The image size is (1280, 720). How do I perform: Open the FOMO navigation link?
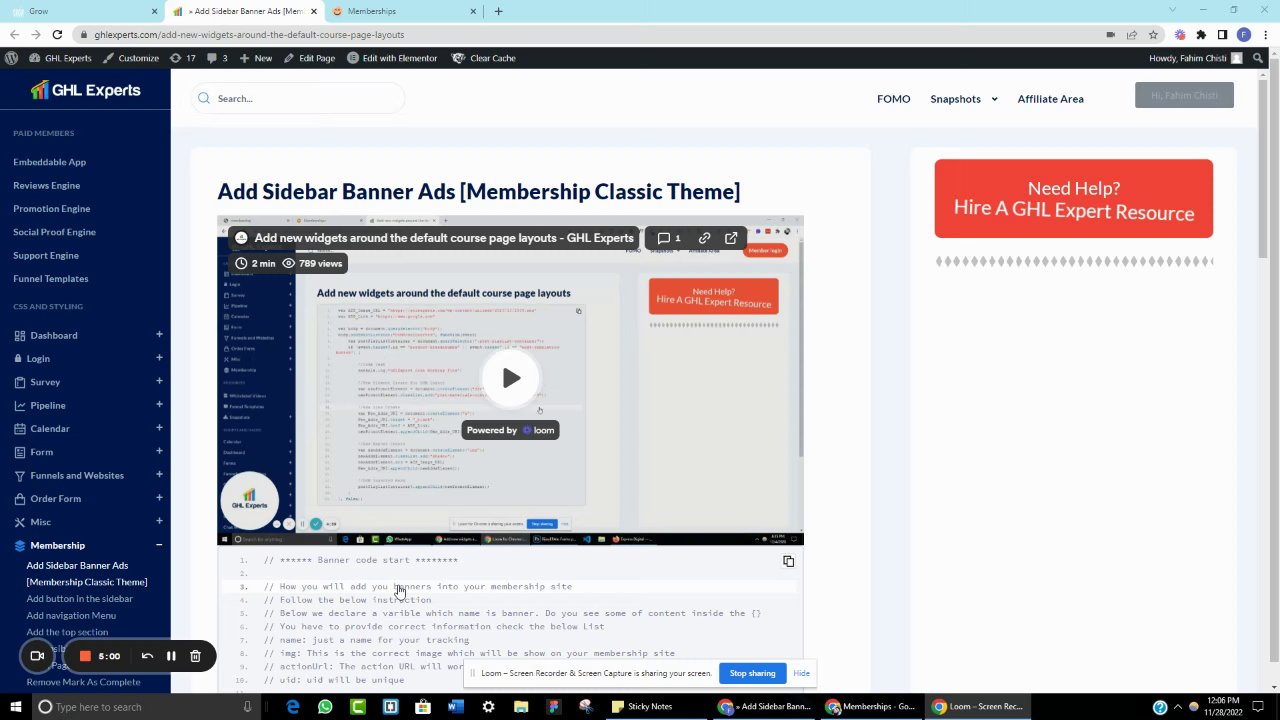[x=894, y=99]
